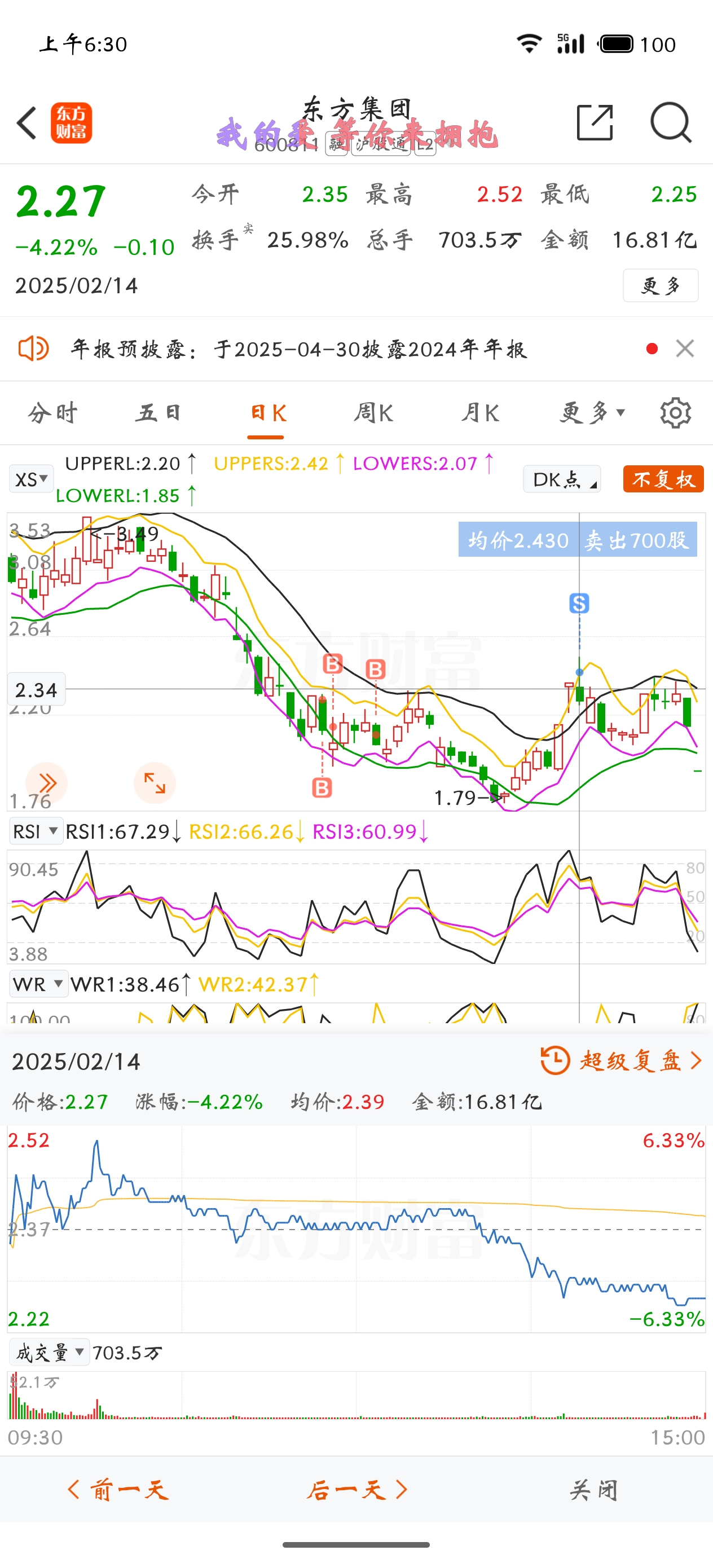Open the search magnifier icon

[670, 122]
